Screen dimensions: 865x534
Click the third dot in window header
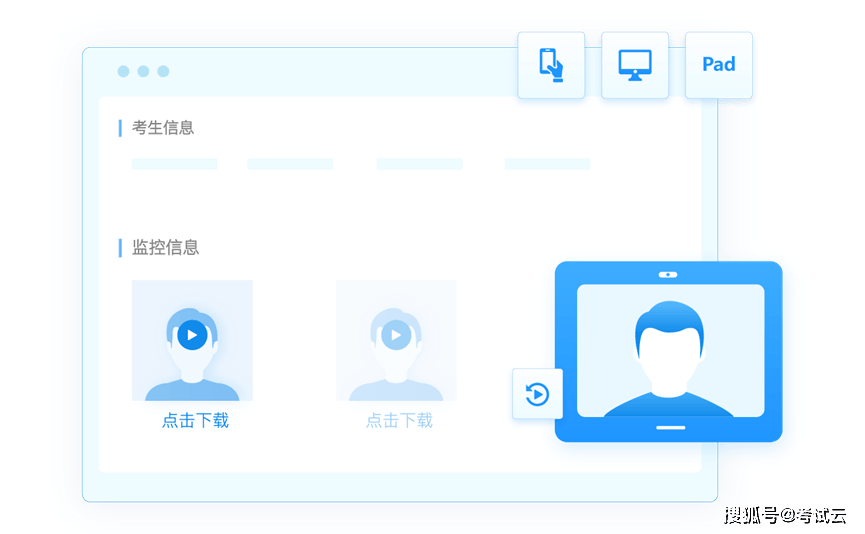(163, 71)
